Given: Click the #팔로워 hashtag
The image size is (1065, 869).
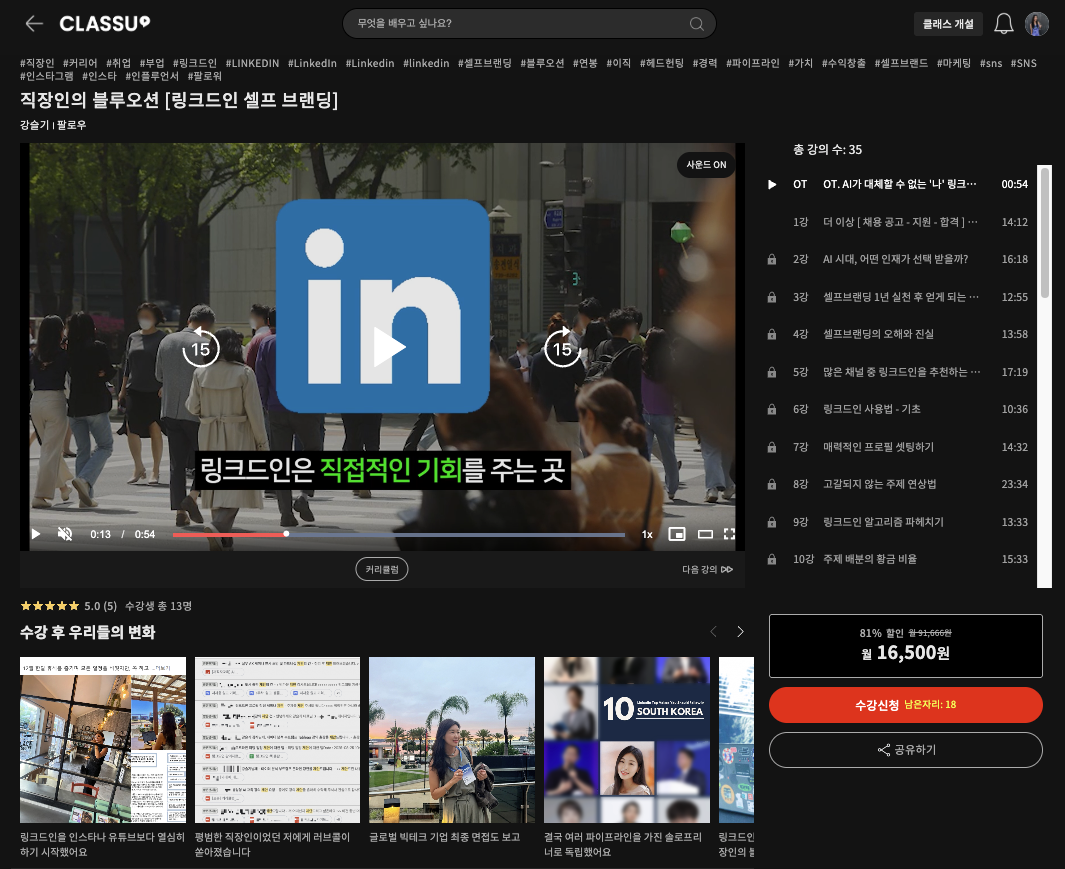Looking at the screenshot, I should coord(204,76).
